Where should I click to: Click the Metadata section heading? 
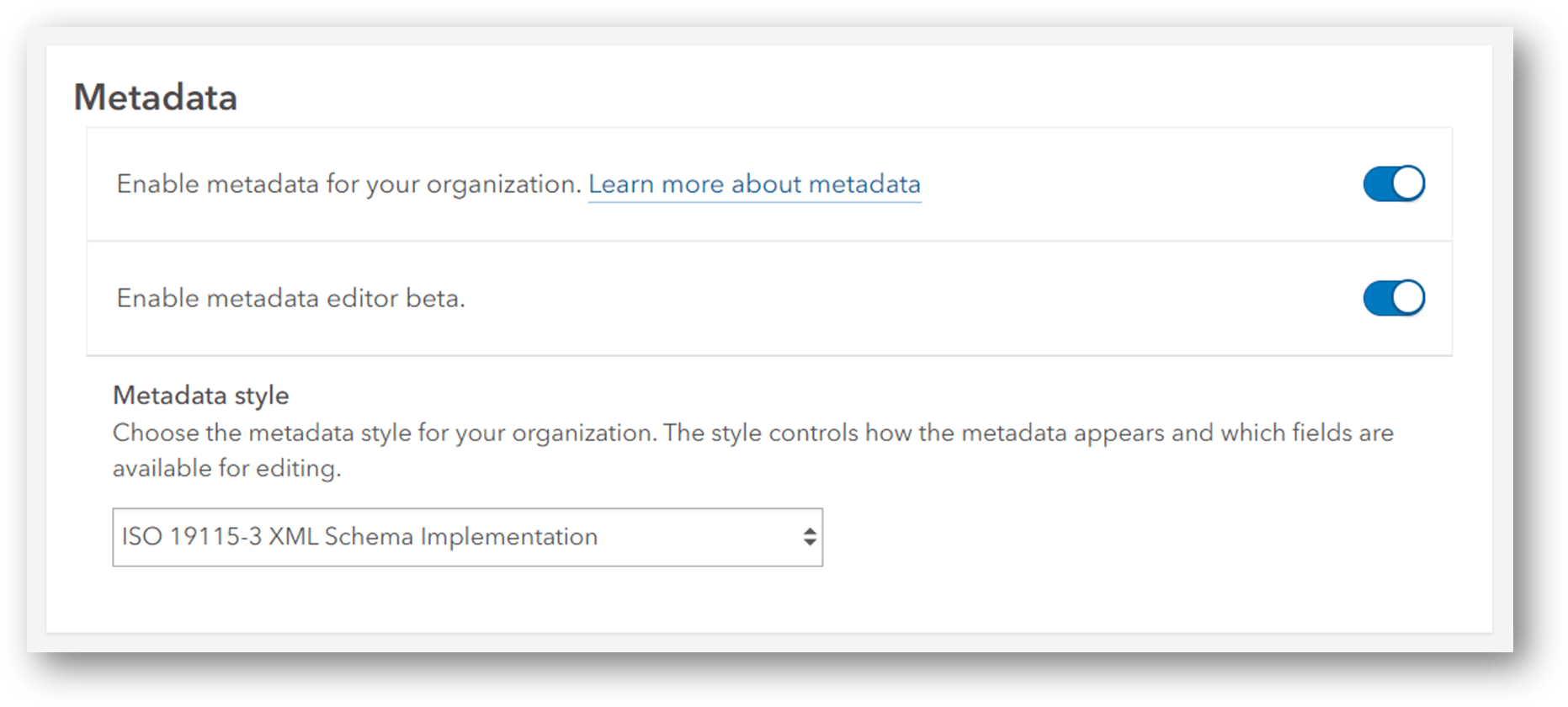(156, 97)
